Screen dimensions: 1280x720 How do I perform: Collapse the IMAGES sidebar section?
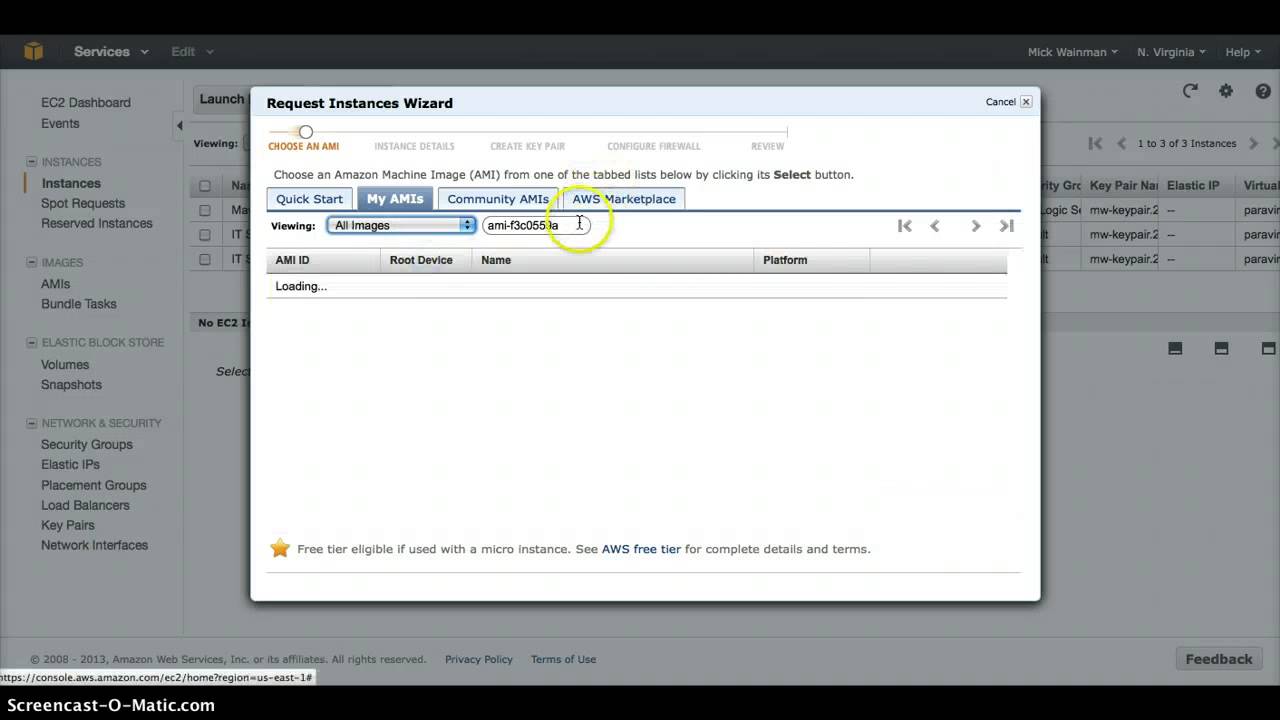click(x=31, y=263)
